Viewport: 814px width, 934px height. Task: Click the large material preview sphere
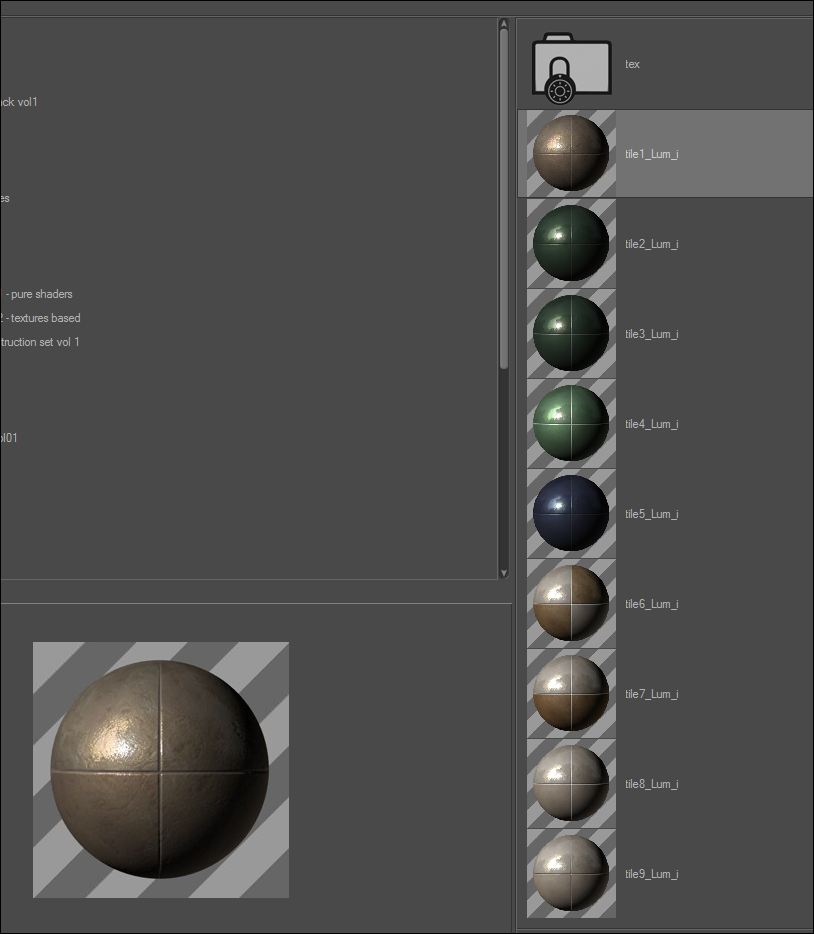161,770
